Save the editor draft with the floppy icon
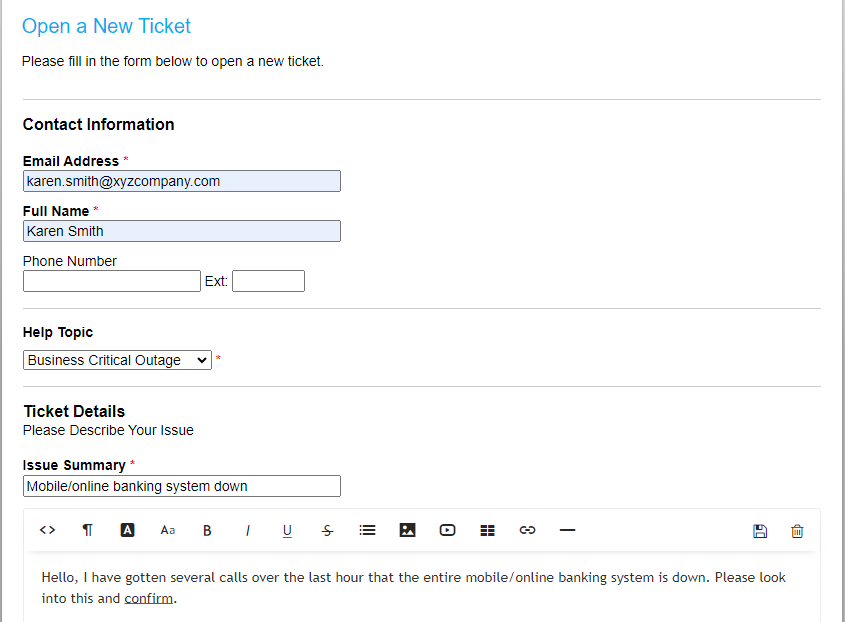This screenshot has width=845, height=622. click(760, 530)
